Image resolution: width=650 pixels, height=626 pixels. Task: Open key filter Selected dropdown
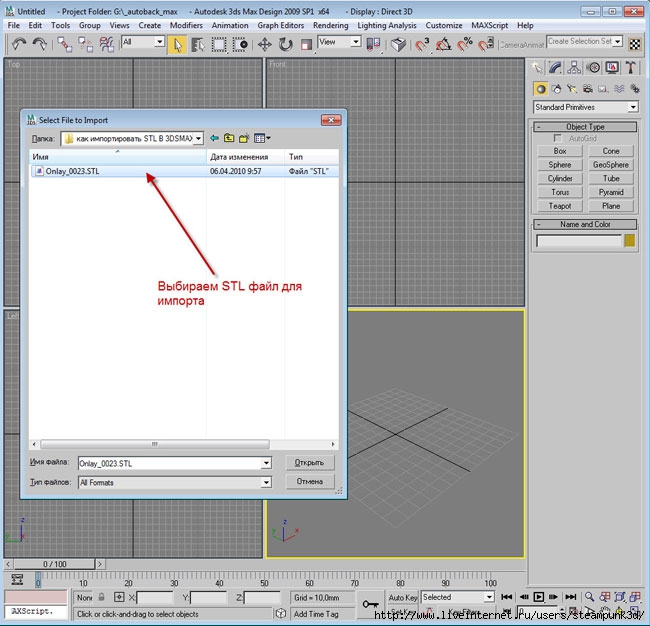tap(489, 597)
